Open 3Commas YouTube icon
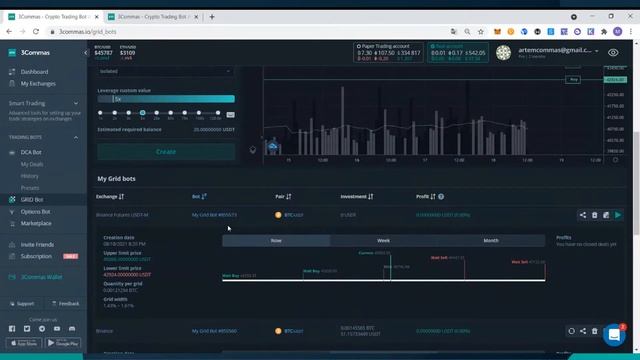The width and height of the screenshot is (640, 360). click(57, 329)
